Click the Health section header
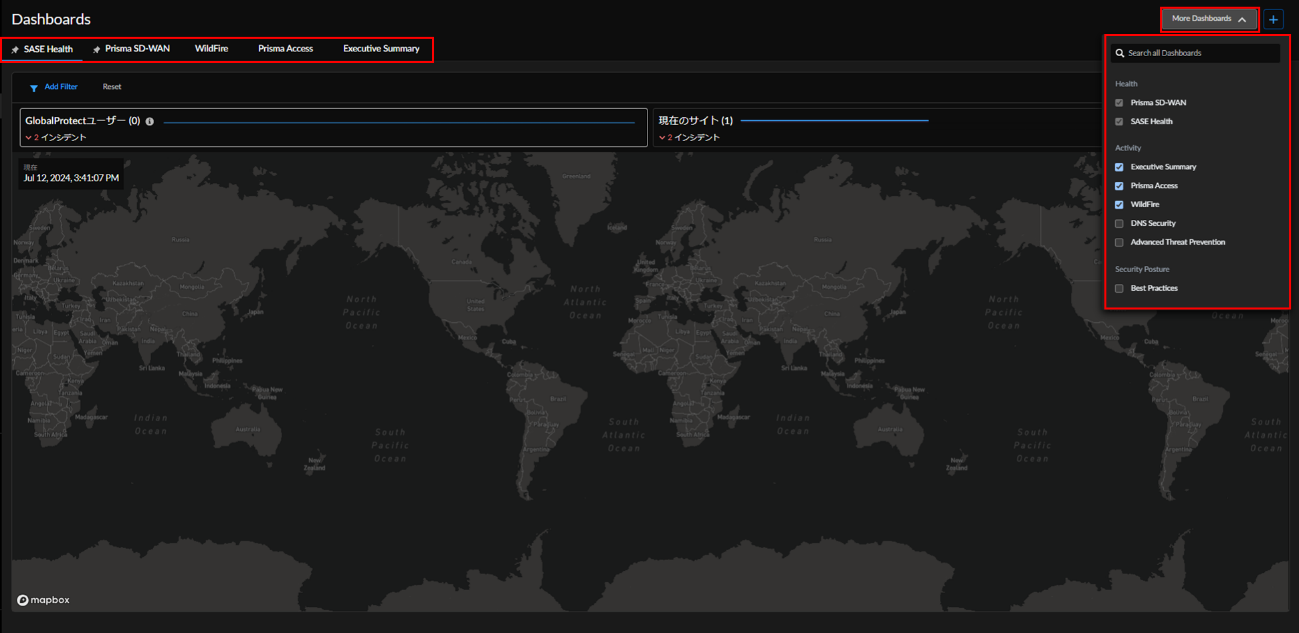The image size is (1299, 633). coord(1126,84)
